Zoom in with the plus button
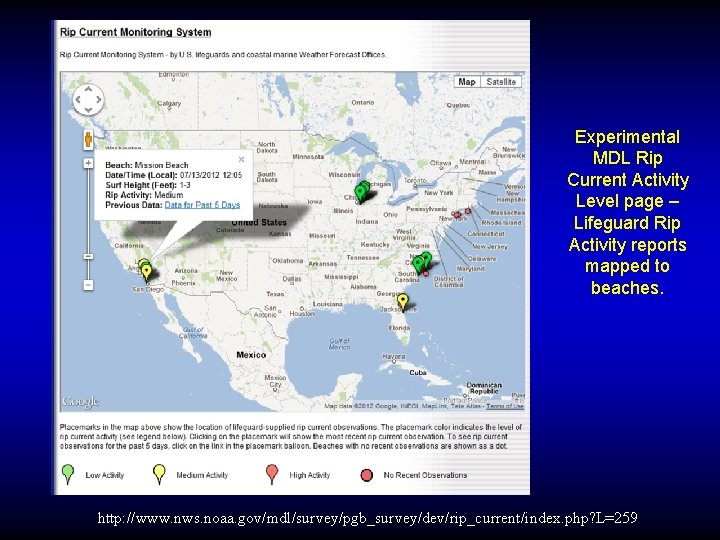The image size is (720, 540). pyautogui.click(x=88, y=163)
